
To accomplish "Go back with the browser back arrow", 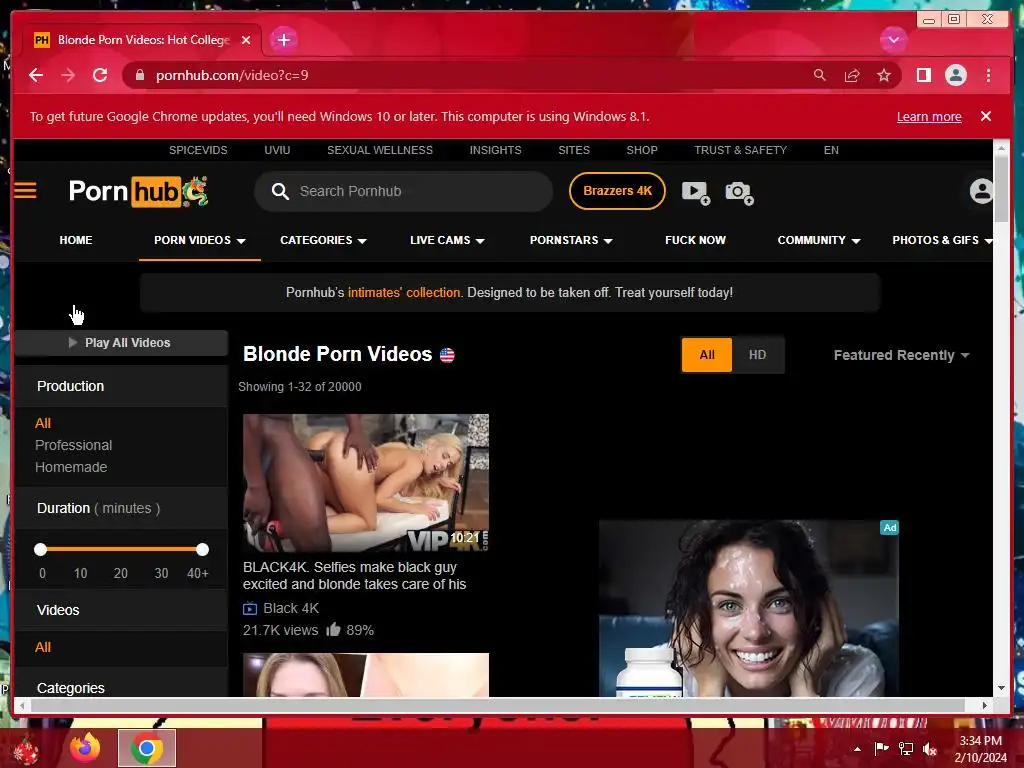I will 36,75.
